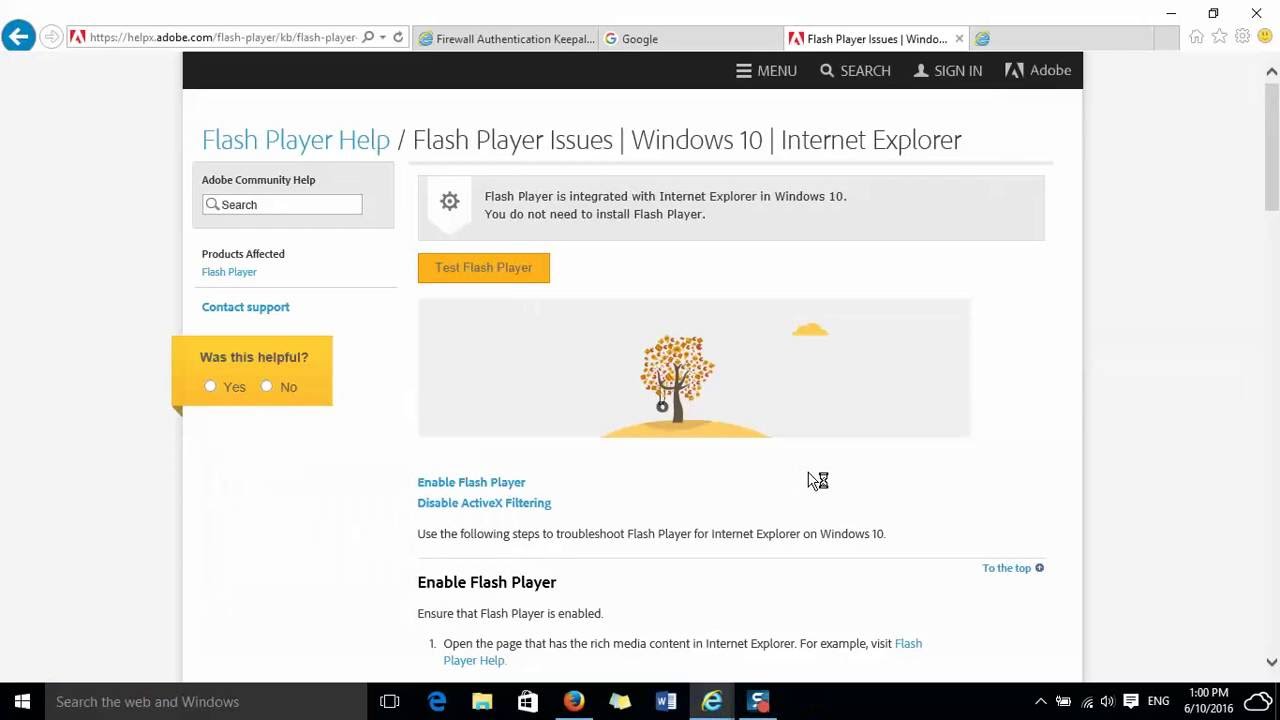The image size is (1280, 720).
Task: Open Word from the taskbar
Action: click(x=666, y=702)
